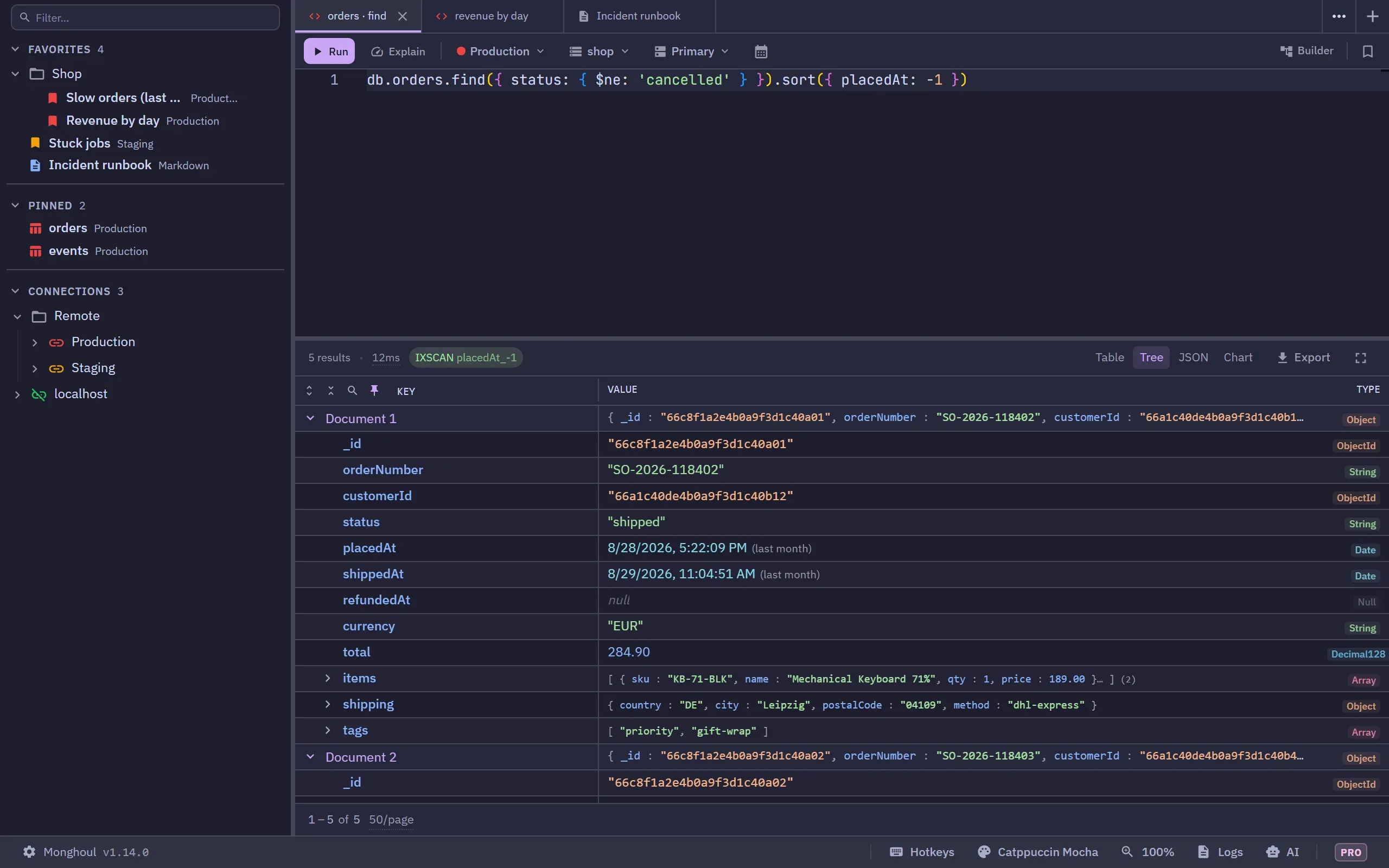Add a new tab with plus icon

pyautogui.click(x=1372, y=16)
